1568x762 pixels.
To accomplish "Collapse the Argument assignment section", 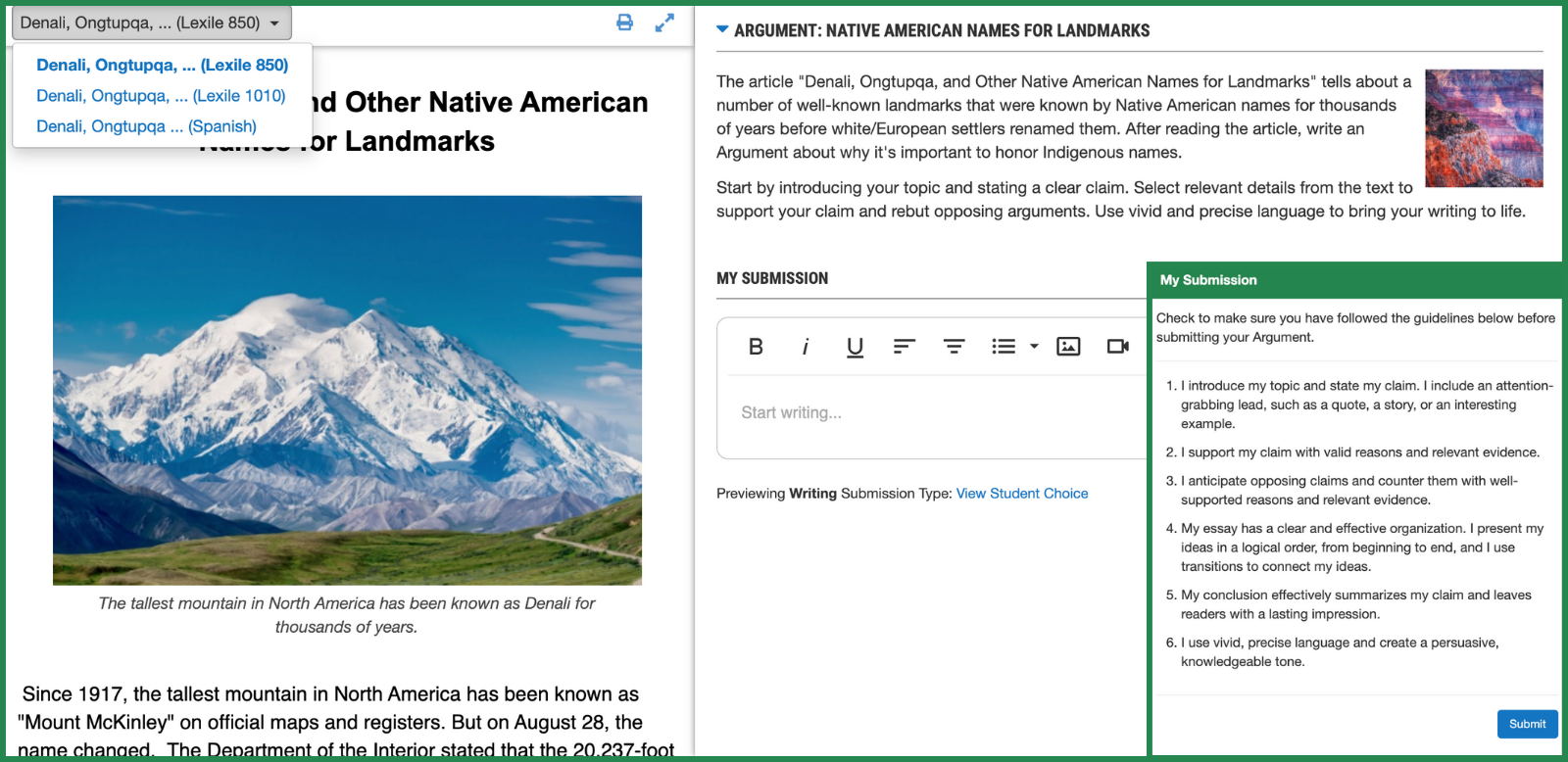I will pos(722,30).
